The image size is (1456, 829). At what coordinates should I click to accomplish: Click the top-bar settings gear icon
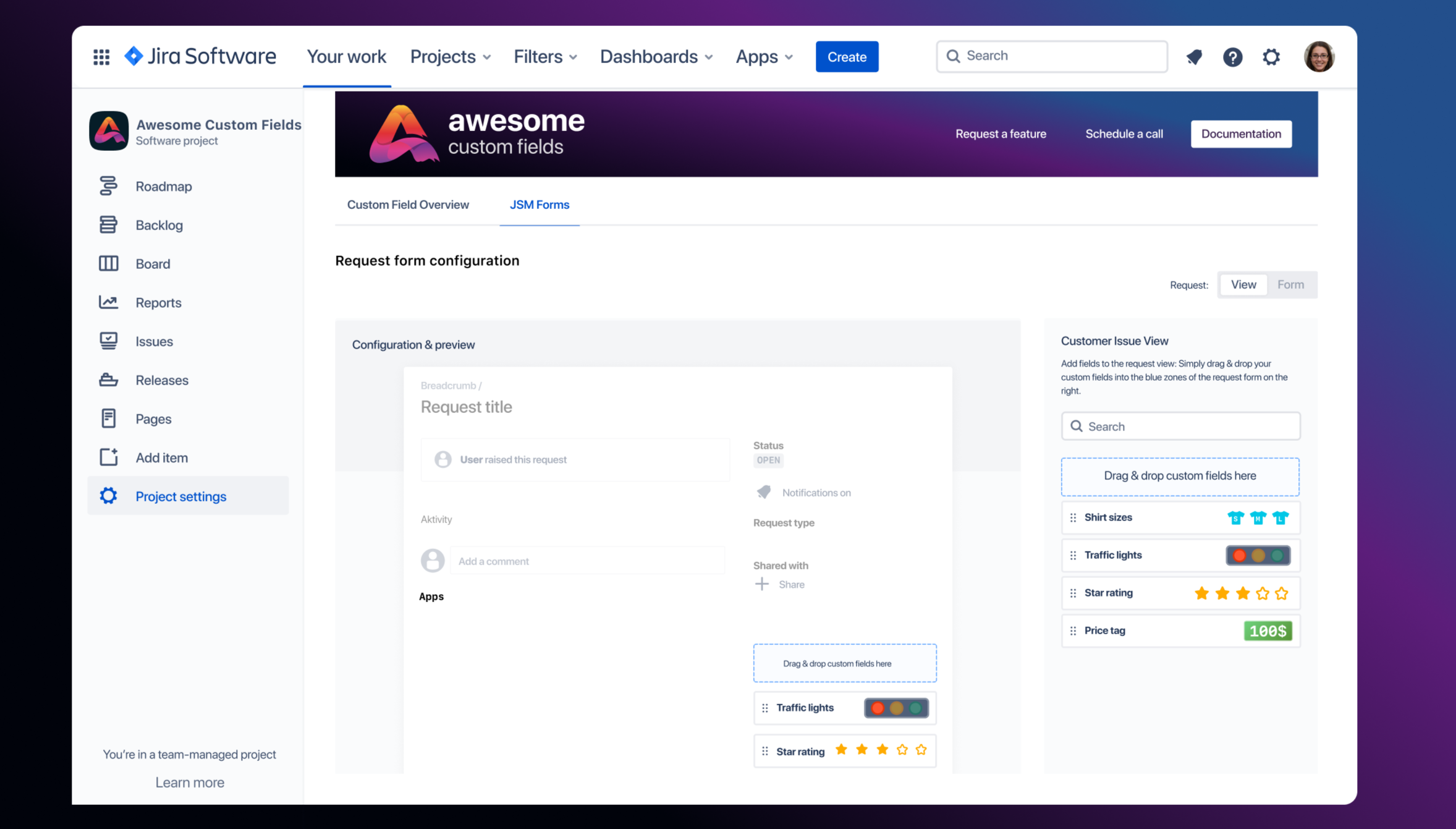click(1271, 57)
